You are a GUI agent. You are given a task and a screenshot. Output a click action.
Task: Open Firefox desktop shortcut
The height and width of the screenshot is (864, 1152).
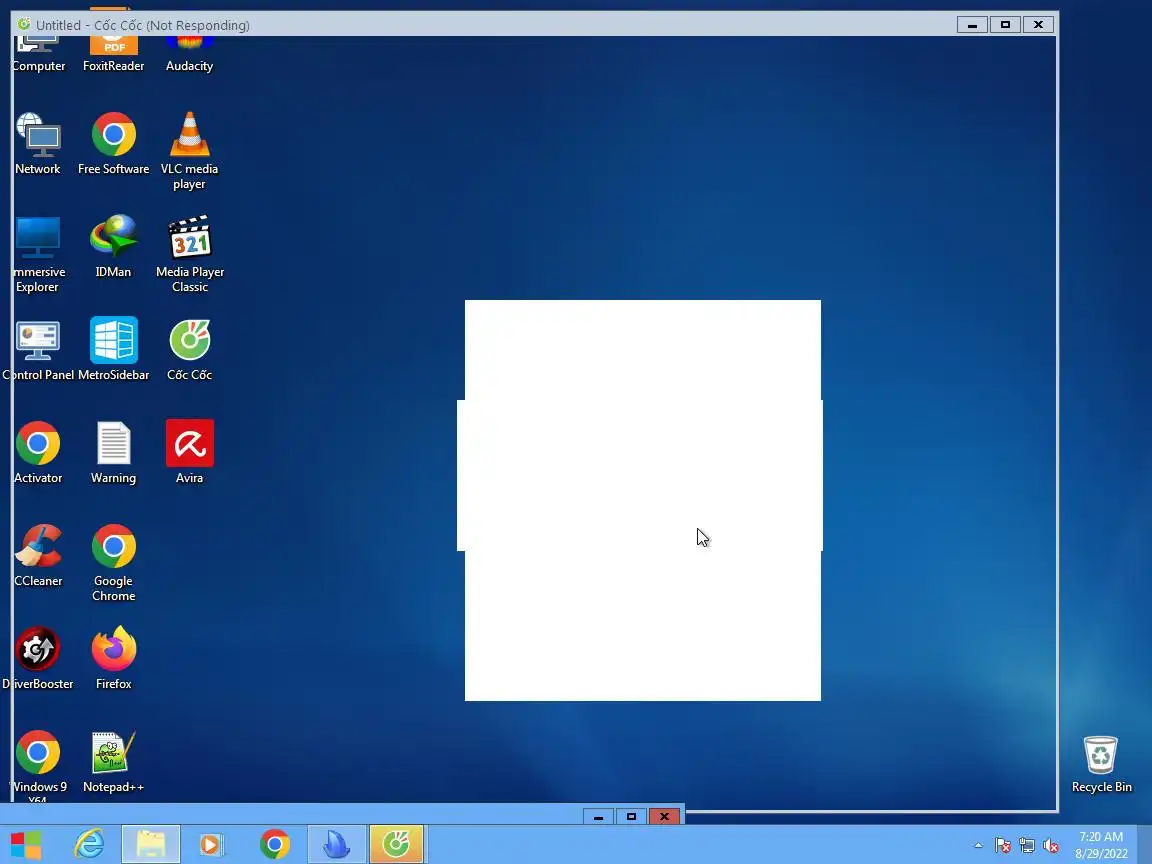coord(113,658)
